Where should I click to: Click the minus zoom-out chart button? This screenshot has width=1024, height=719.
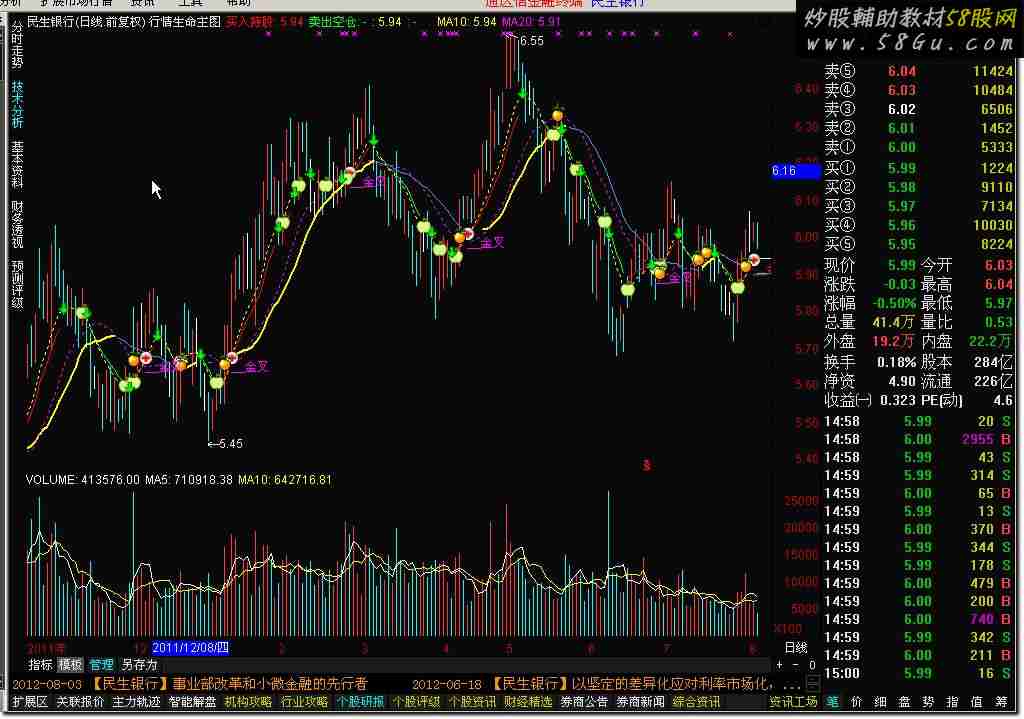795,665
